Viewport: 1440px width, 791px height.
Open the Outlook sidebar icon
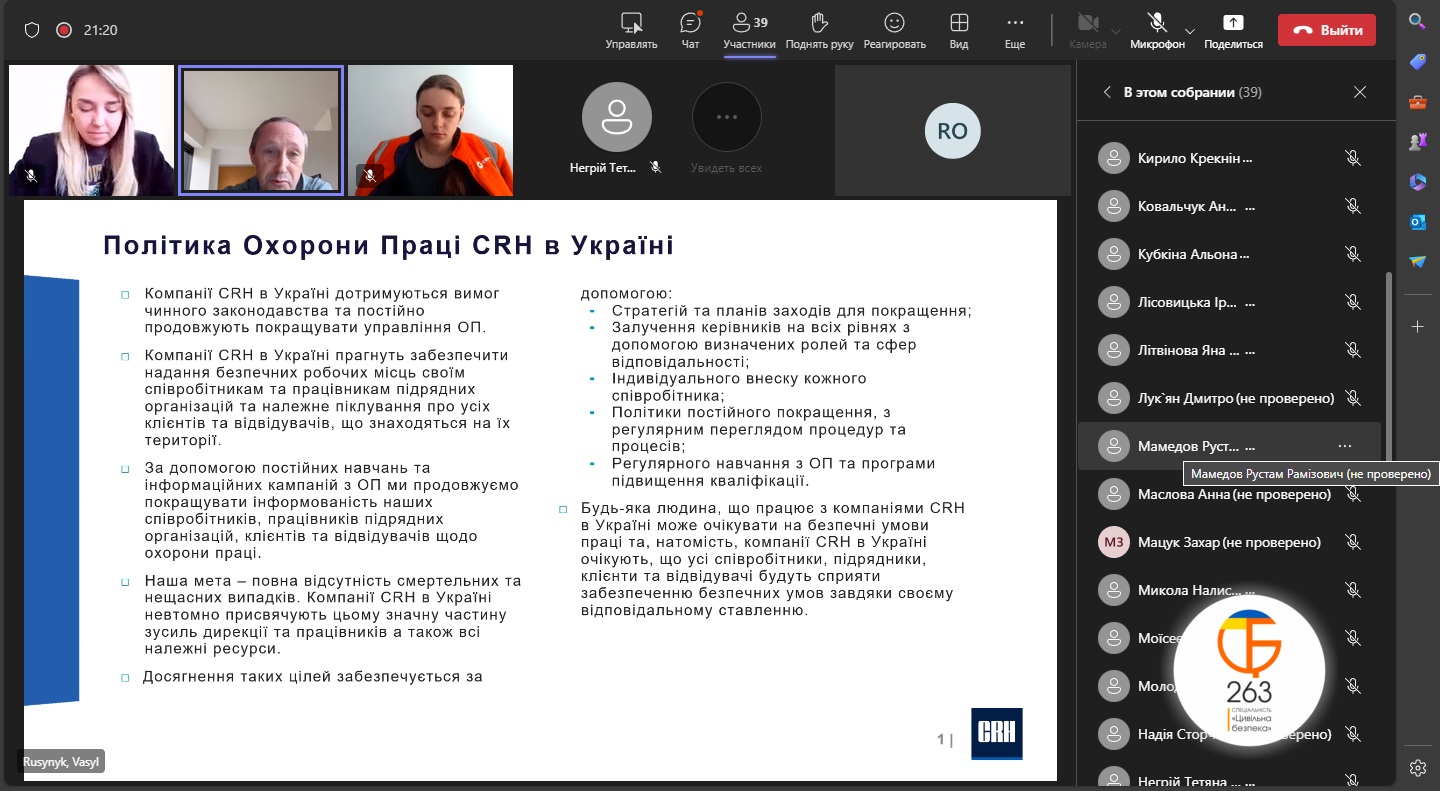(1417, 222)
